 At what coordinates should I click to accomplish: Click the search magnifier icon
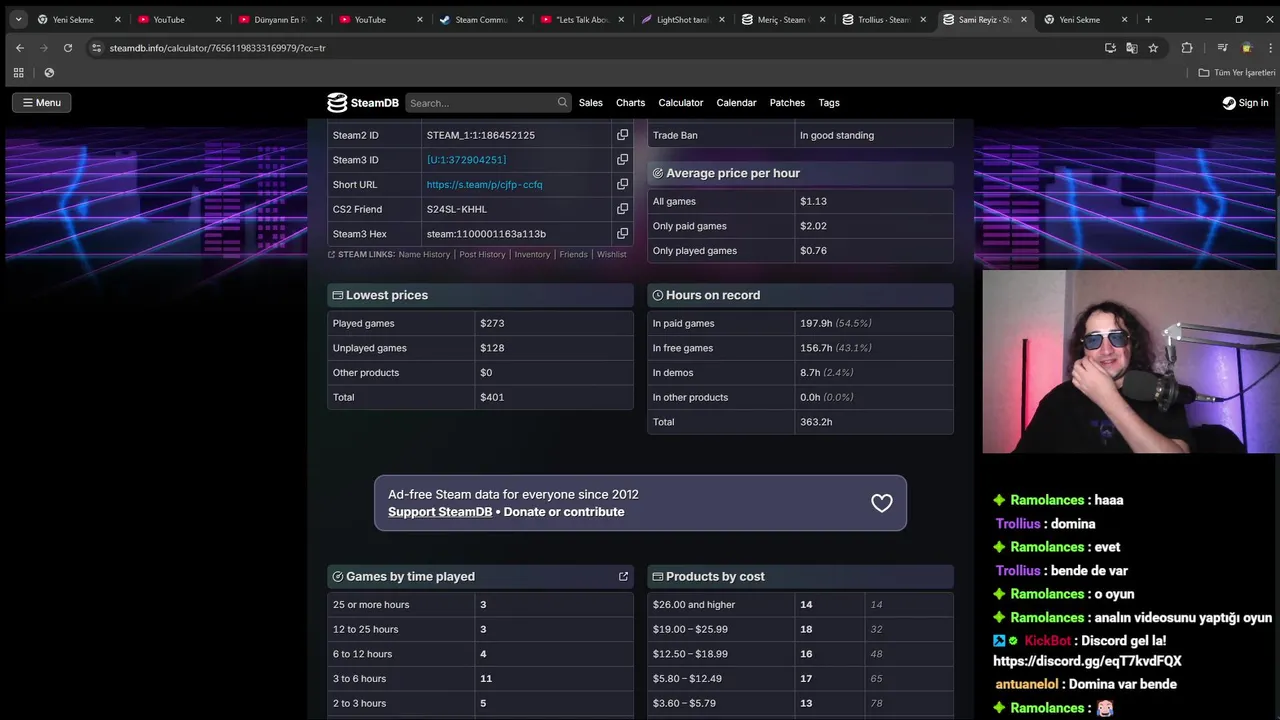click(563, 102)
